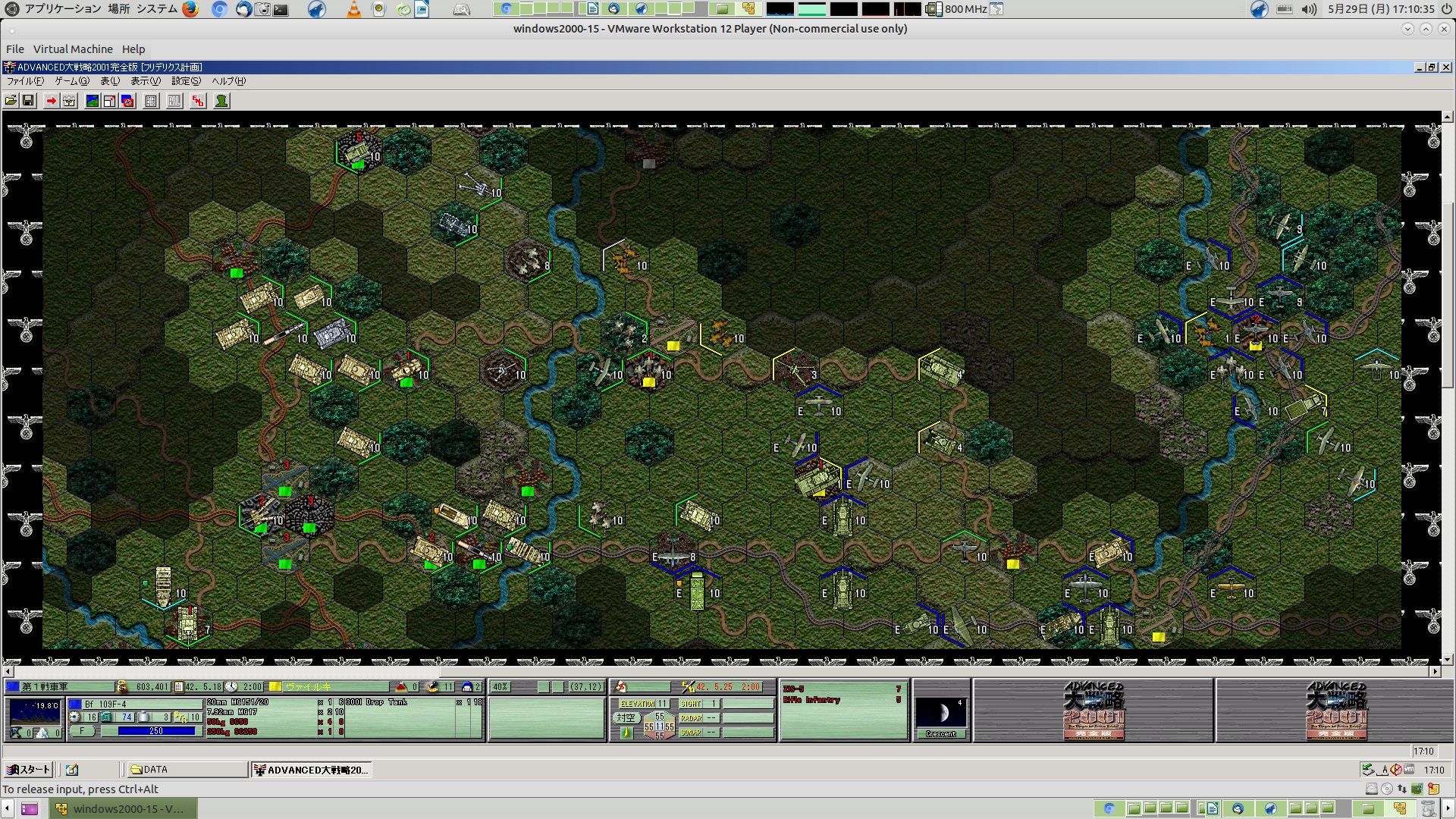Open the 表(L) menu
The height and width of the screenshot is (819, 1456).
pyautogui.click(x=110, y=81)
